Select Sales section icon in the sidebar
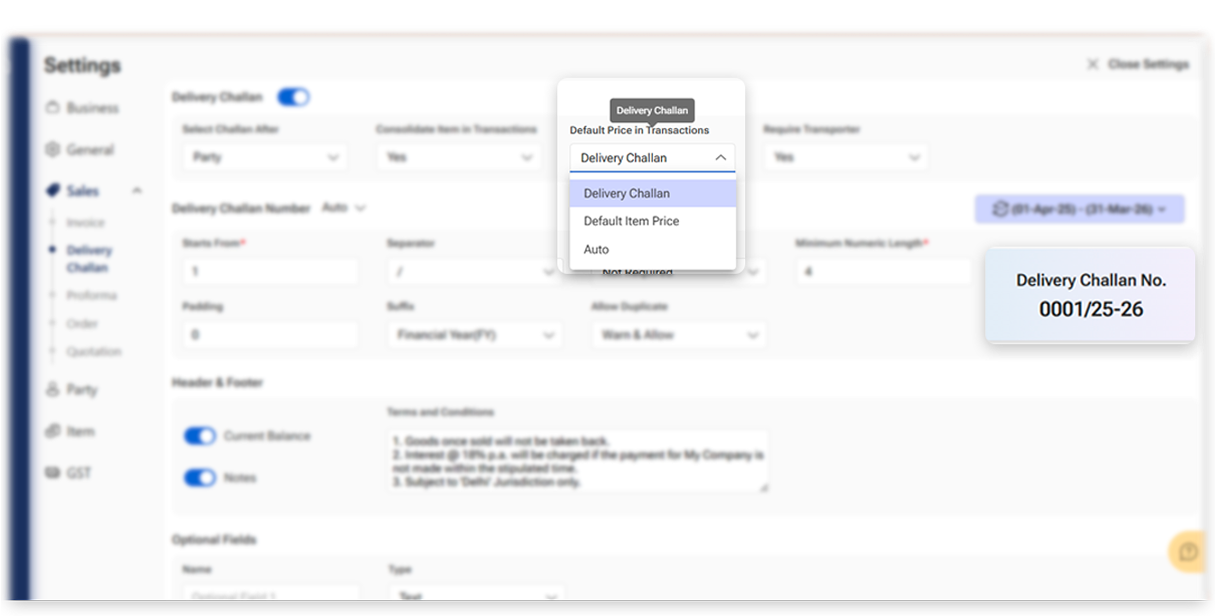This screenshot has width=1215, height=616. click(53, 191)
